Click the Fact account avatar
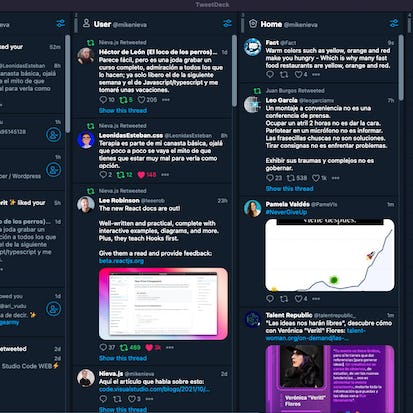This screenshot has width=413, height=413. click(x=252, y=47)
